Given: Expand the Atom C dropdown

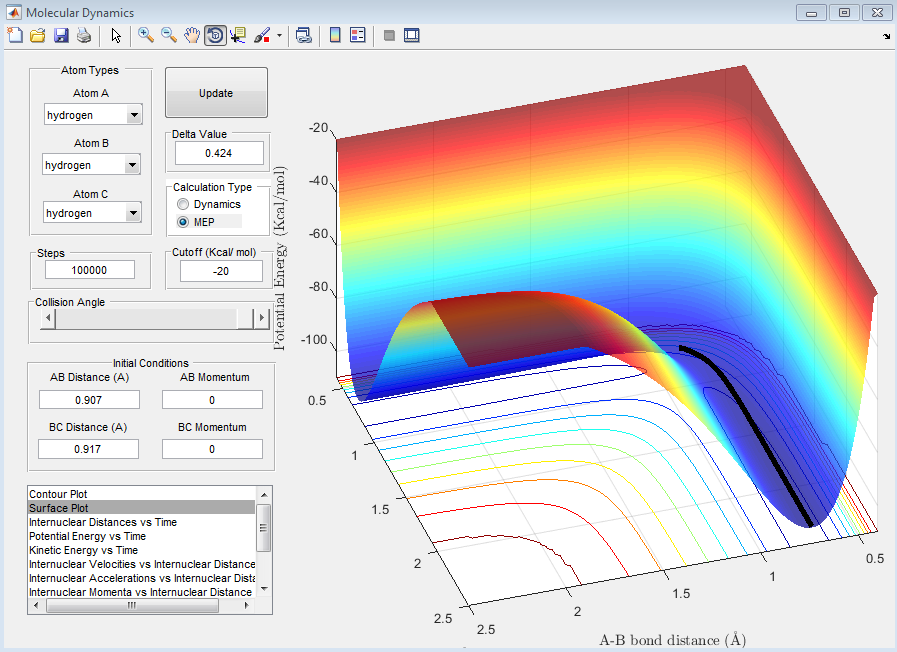Looking at the screenshot, I should click(132, 213).
